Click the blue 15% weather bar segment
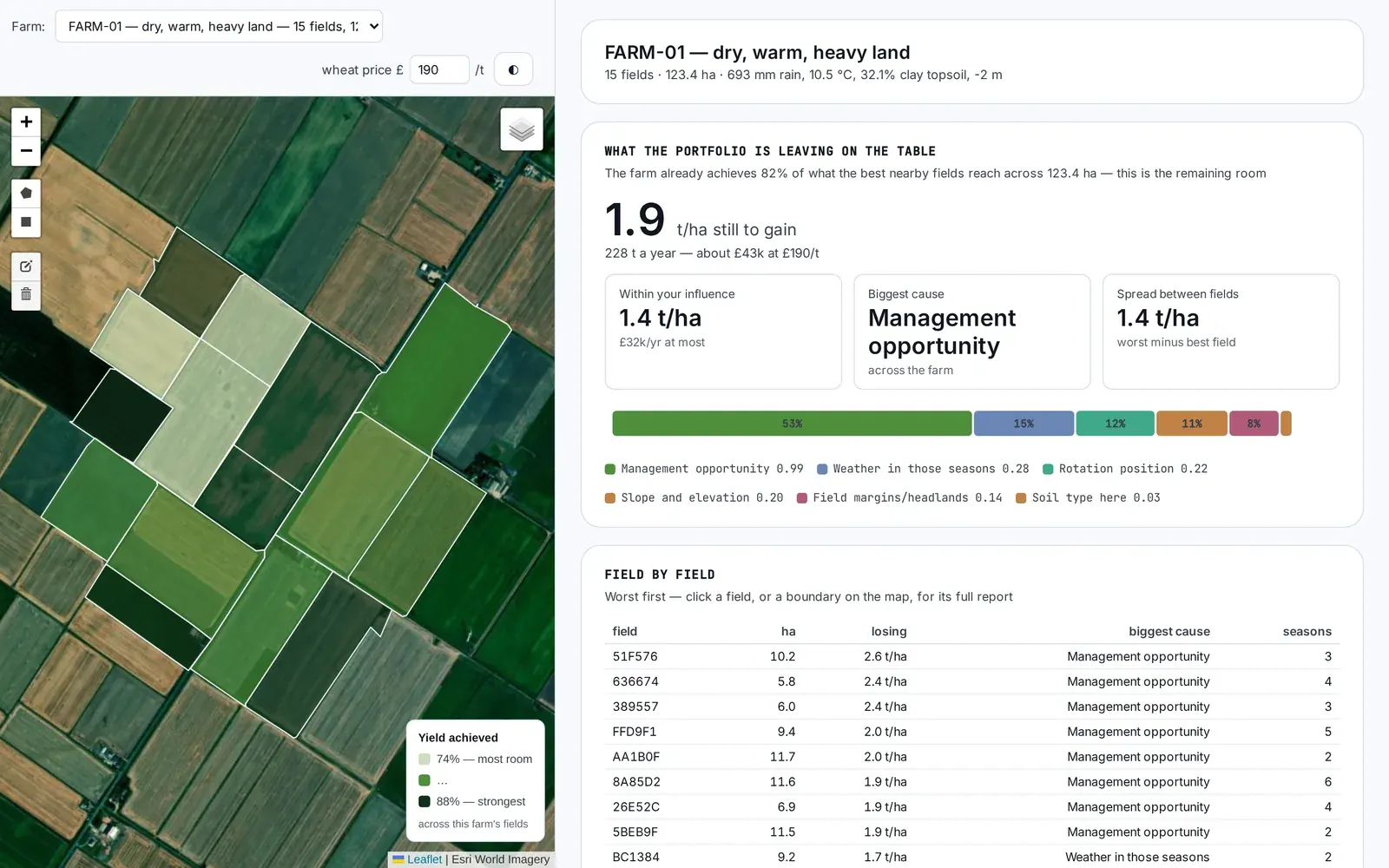1389x868 pixels. 1024,424
